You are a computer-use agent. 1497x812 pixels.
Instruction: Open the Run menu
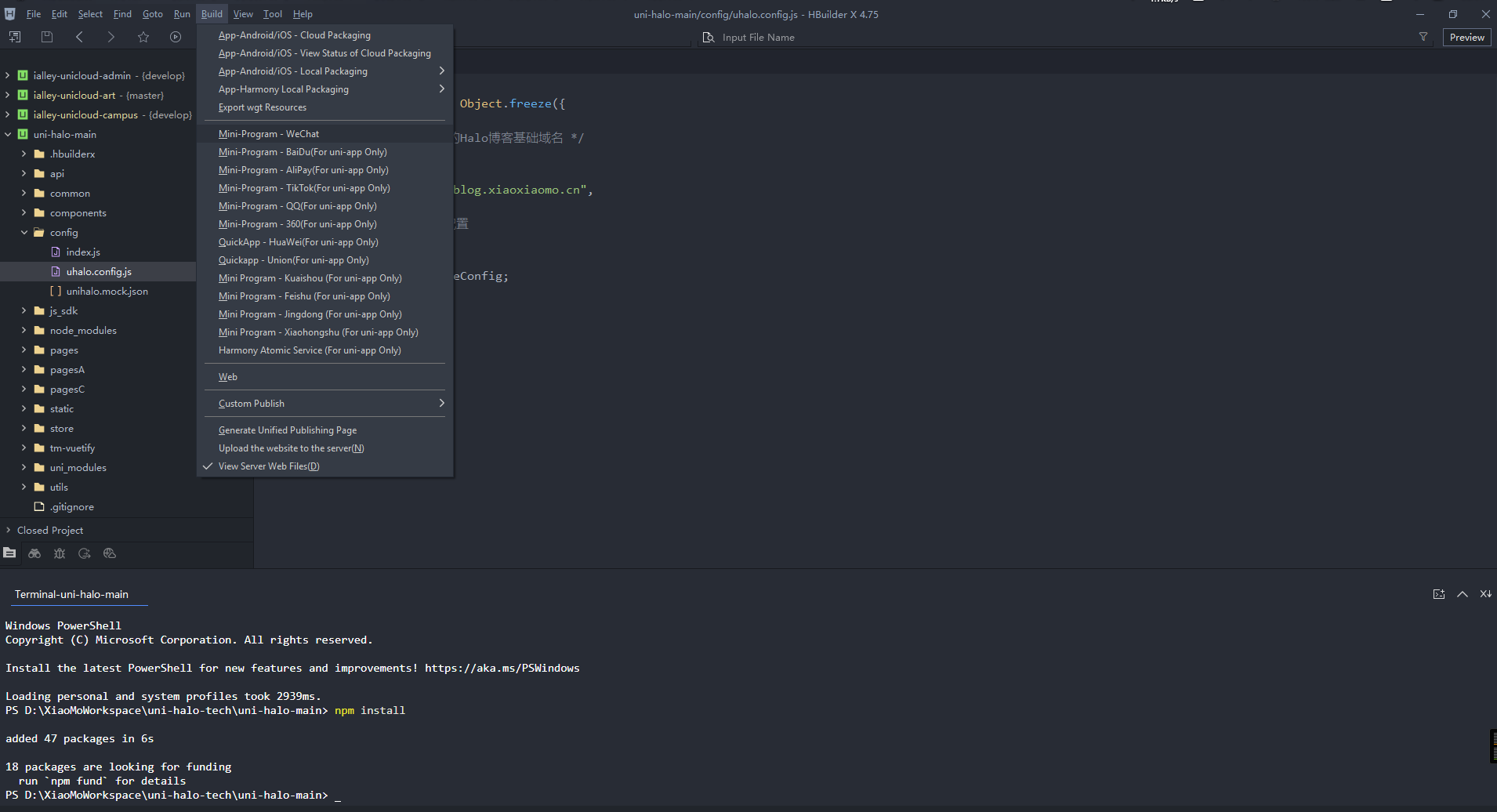tap(182, 14)
